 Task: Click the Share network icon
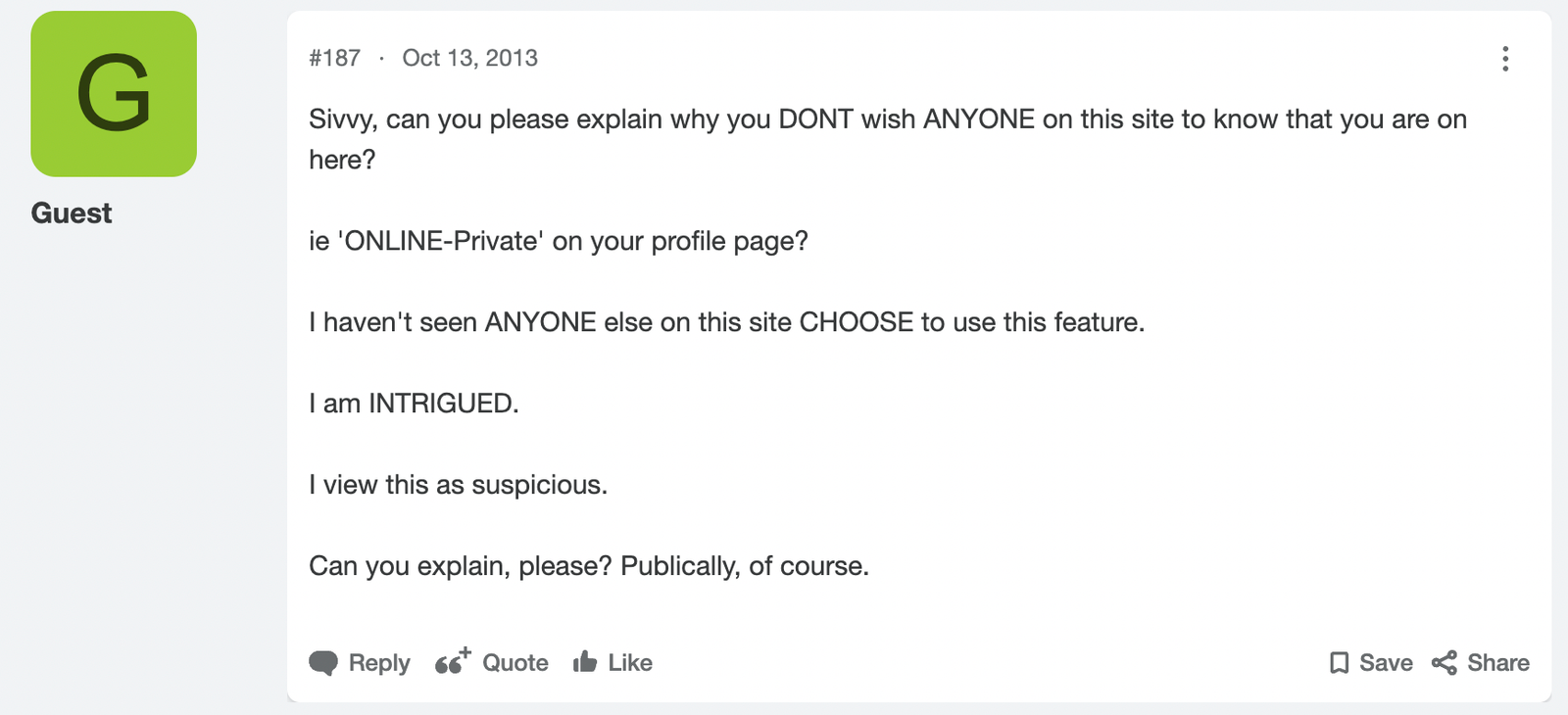[1445, 663]
